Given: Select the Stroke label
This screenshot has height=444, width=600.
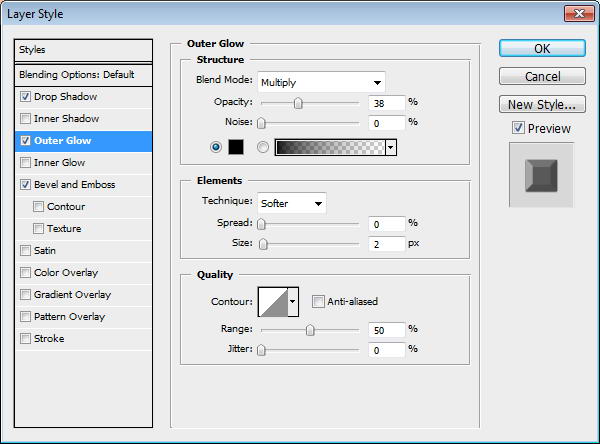Looking at the screenshot, I should pos(49,339).
